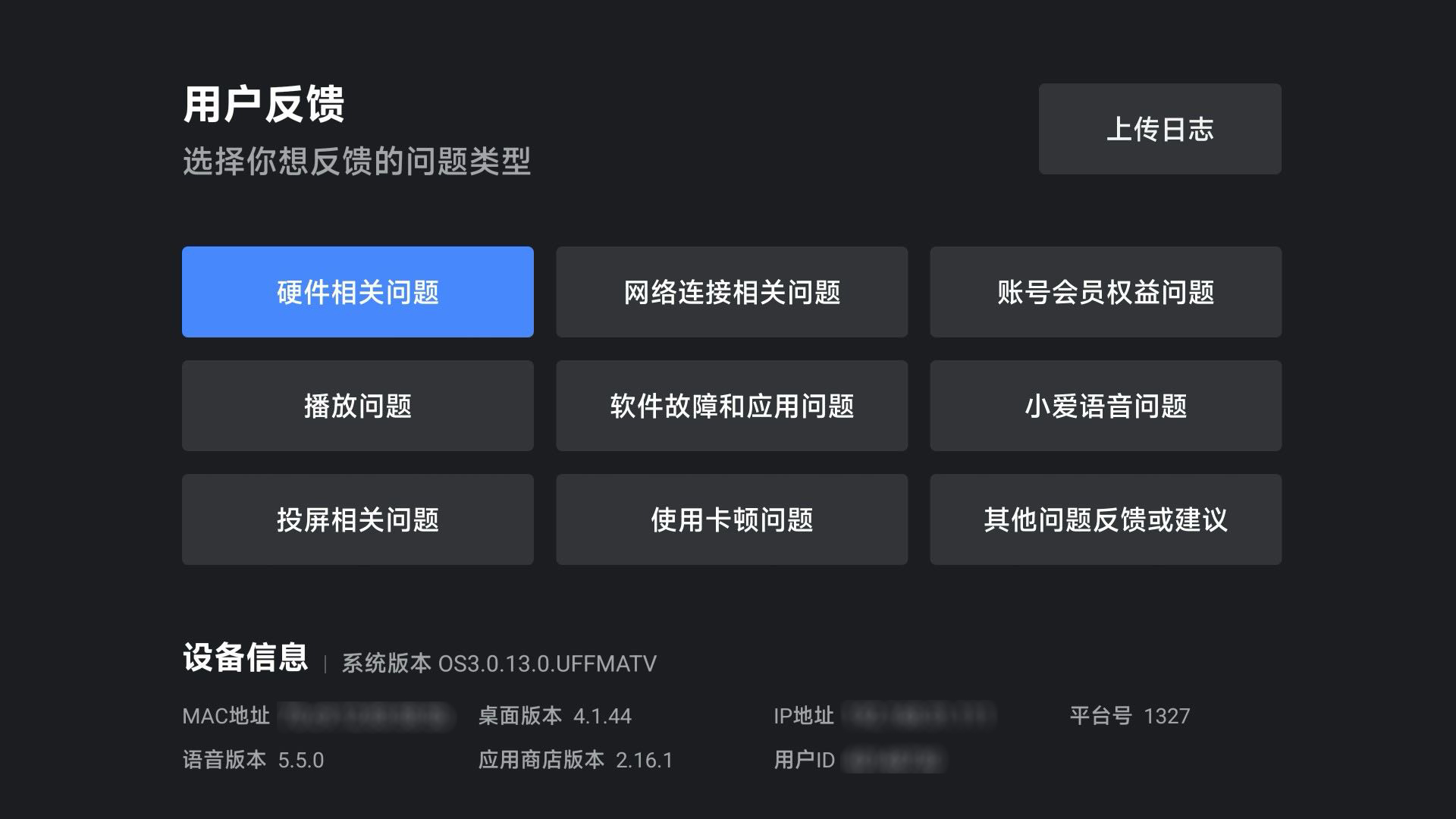Screen dimensions: 1456x819
Task: Choose 账号会员权益问题 account membership option
Action: (1105, 292)
